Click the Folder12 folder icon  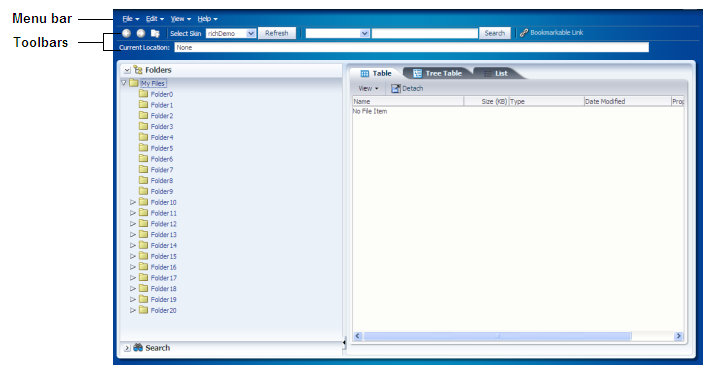143,224
